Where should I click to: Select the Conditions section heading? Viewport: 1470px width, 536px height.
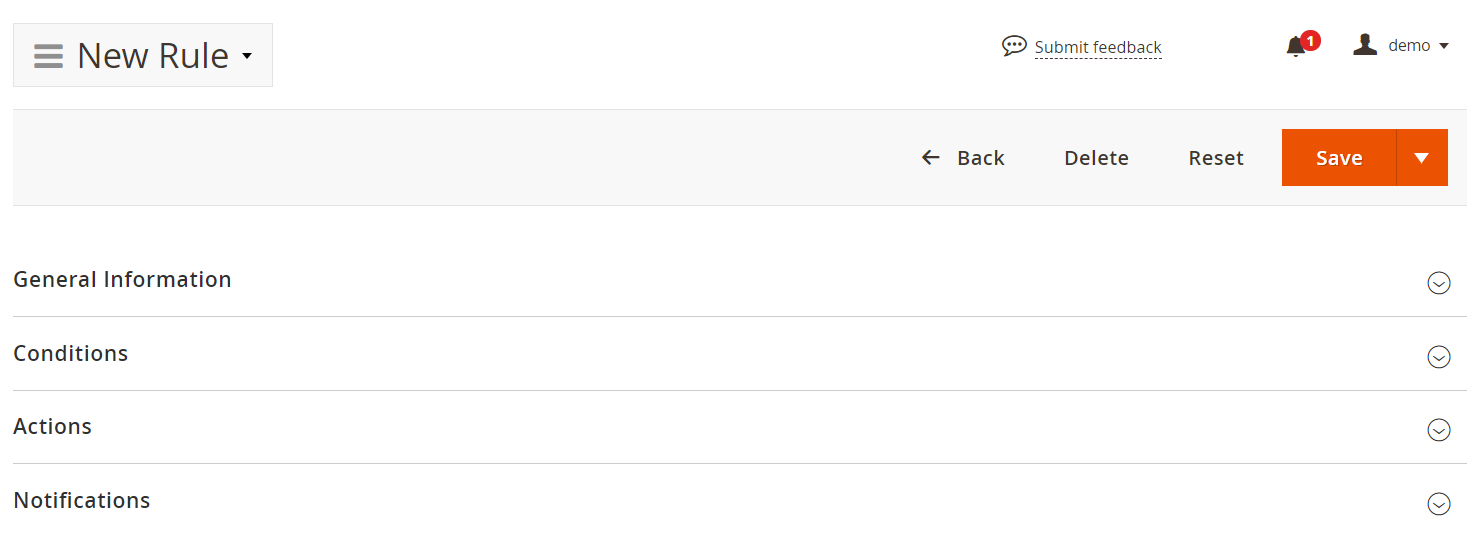click(71, 353)
